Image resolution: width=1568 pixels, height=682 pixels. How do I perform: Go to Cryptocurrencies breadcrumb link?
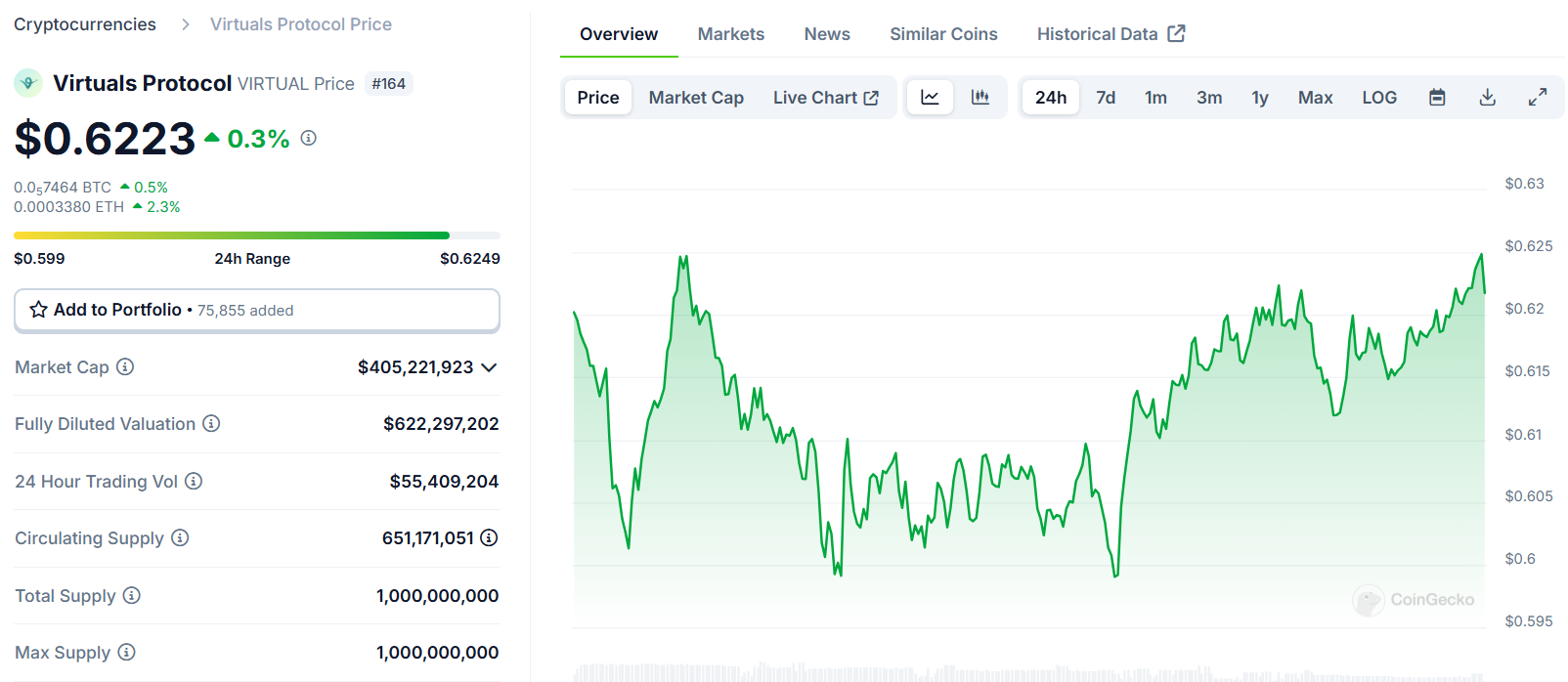pyautogui.click(x=85, y=24)
